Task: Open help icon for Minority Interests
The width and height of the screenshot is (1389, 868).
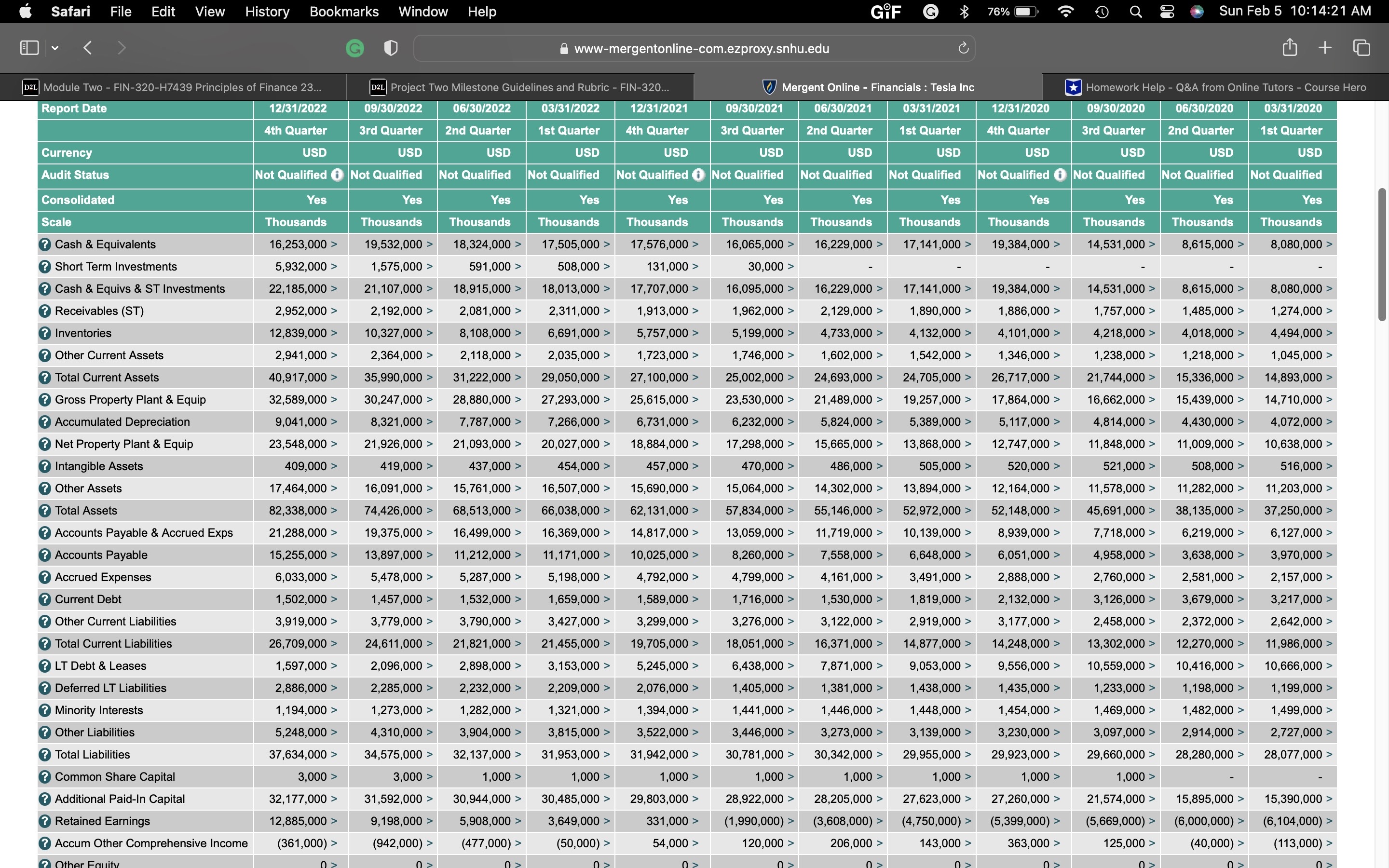Action: (45, 711)
